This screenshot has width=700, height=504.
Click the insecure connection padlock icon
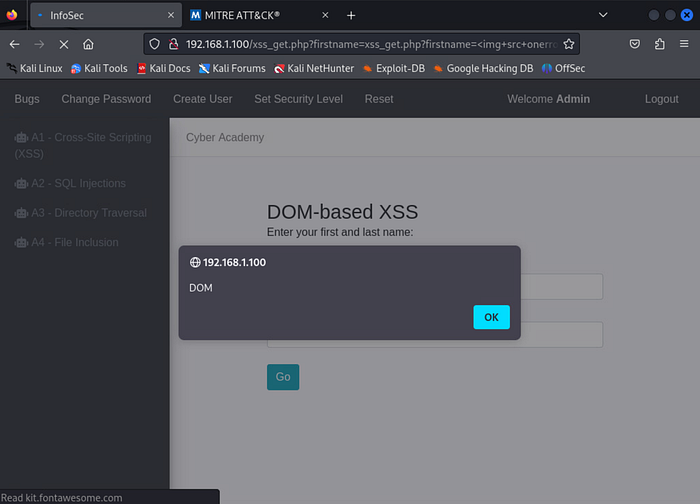point(174,44)
